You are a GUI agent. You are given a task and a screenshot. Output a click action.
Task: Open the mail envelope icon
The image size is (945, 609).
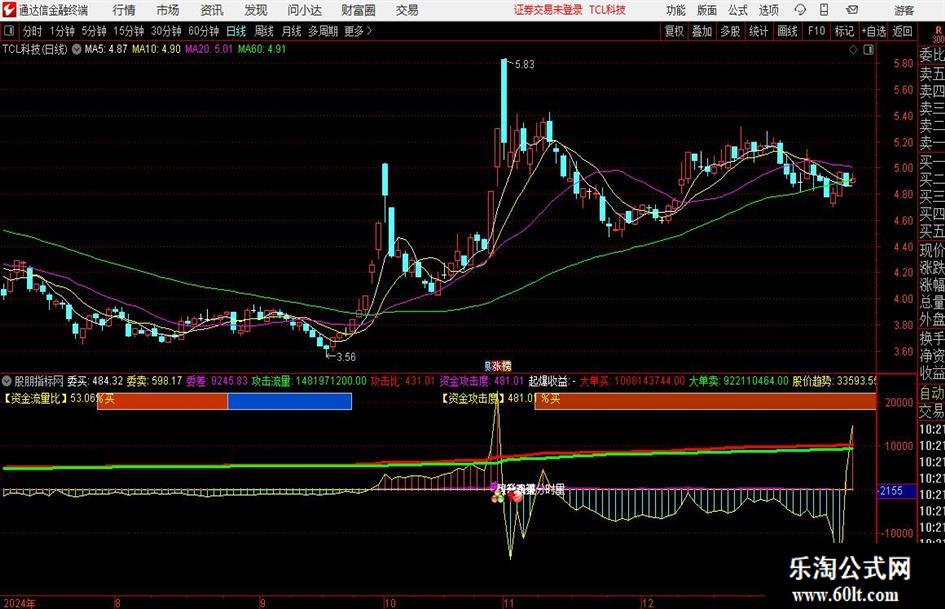tap(852, 10)
